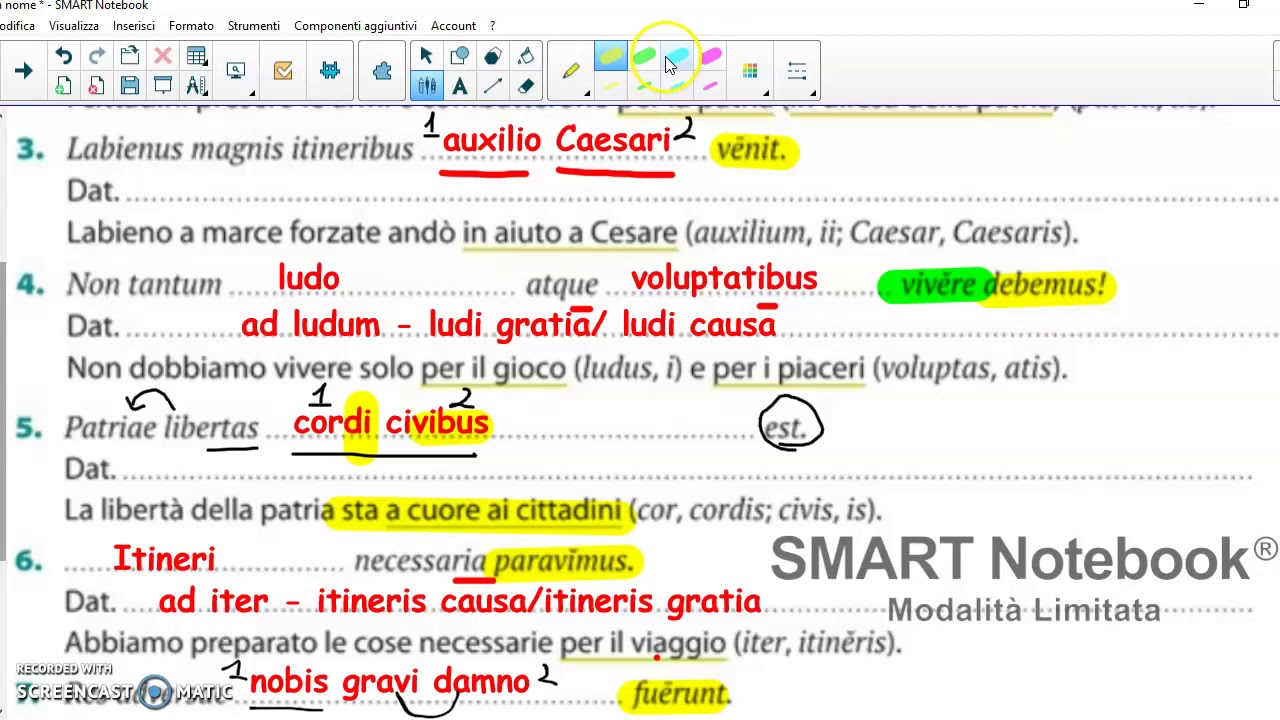Pick the thin magenta highlighter
The image size is (1280, 720).
(x=711, y=87)
